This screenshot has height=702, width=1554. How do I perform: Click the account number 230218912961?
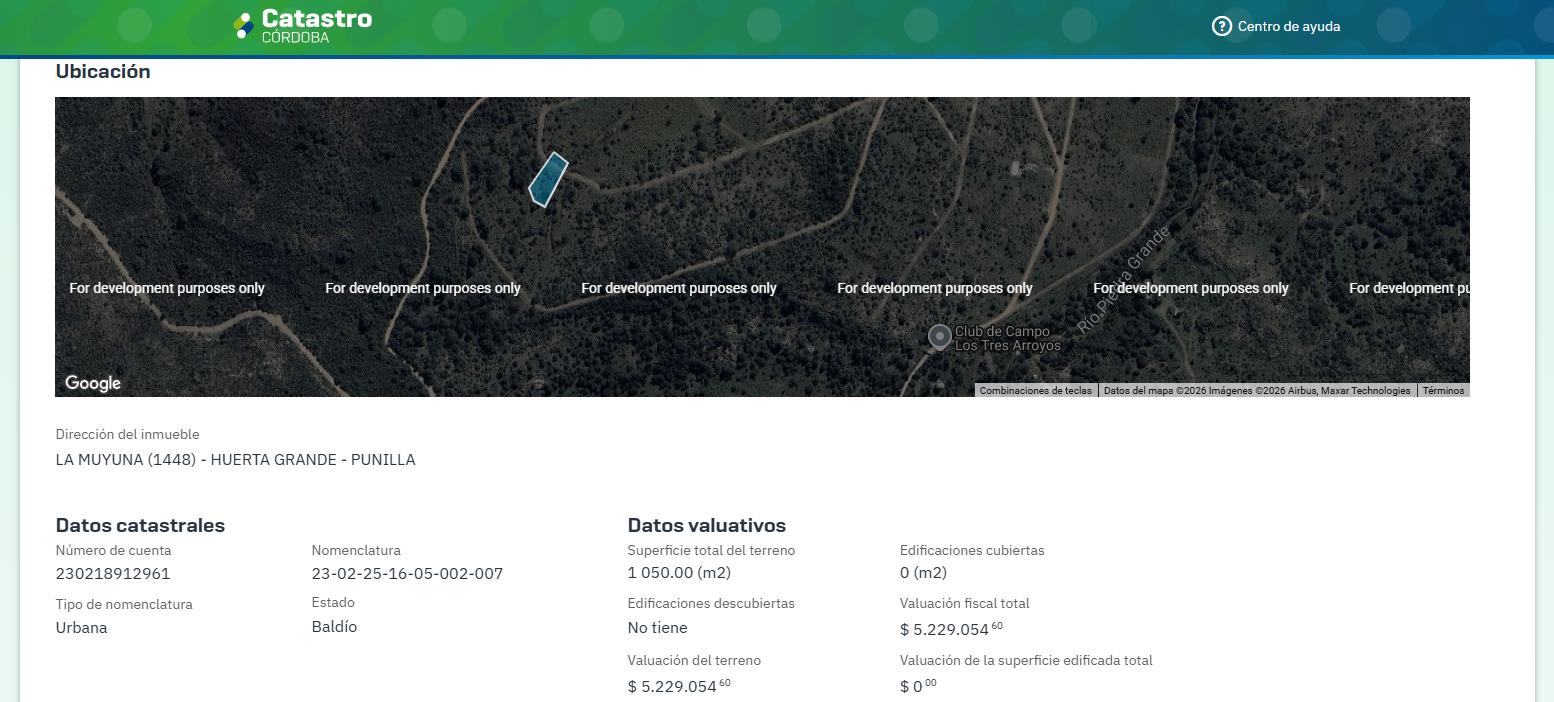[x=113, y=574]
